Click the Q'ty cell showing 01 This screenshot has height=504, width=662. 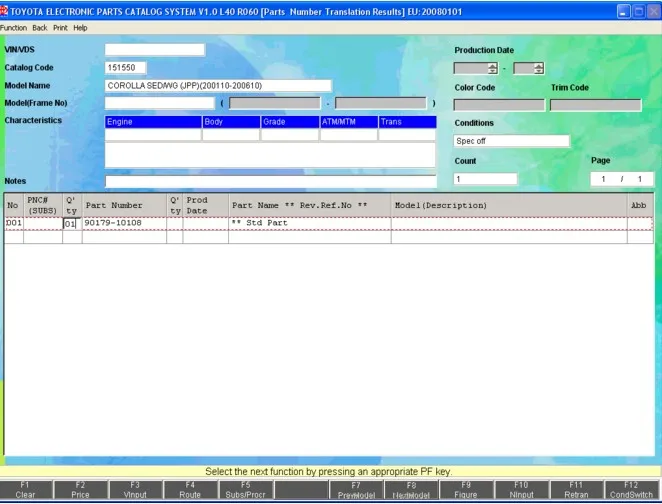point(72,224)
